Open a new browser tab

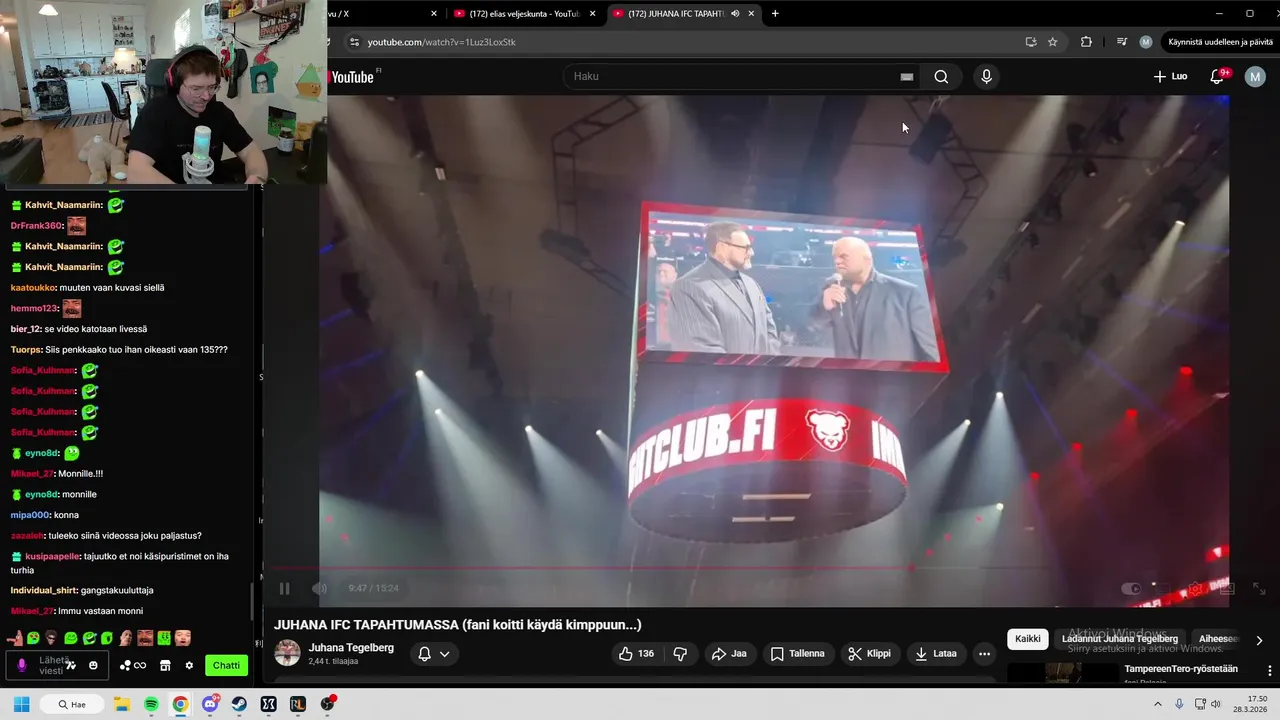775,14
